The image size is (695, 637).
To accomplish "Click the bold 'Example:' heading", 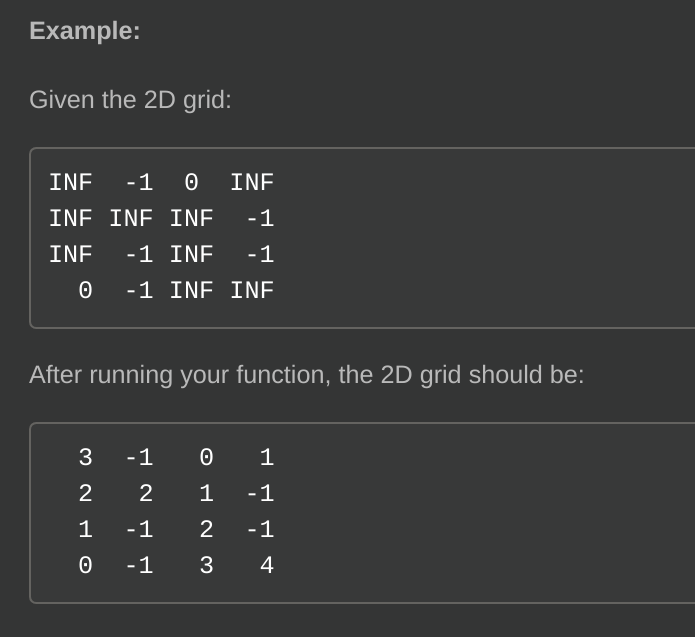I will [x=85, y=31].
